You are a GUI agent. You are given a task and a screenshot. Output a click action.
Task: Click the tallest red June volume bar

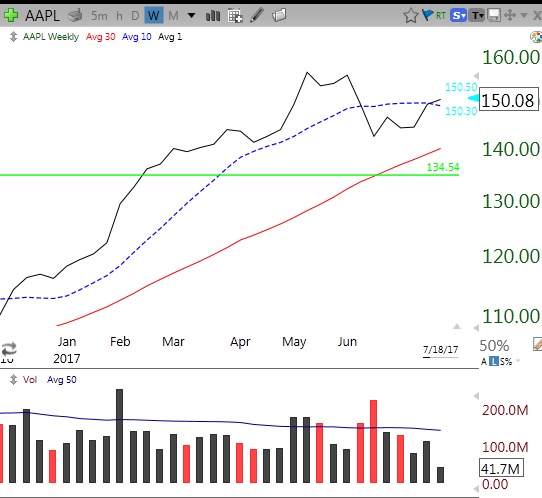pyautogui.click(x=373, y=441)
